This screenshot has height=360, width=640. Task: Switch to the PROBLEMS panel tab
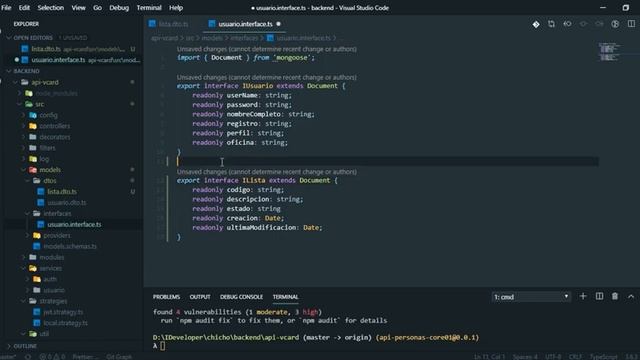coord(166,297)
